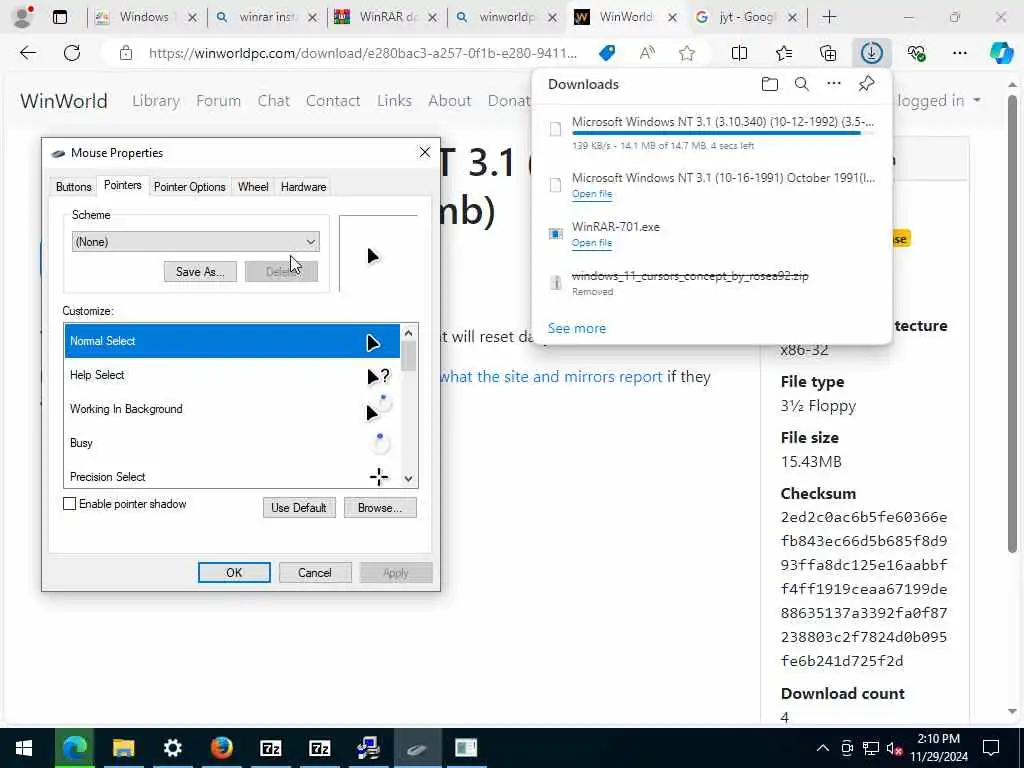Select Working In Background cursor row
This screenshot has height=768, width=1024.
tap(232, 409)
